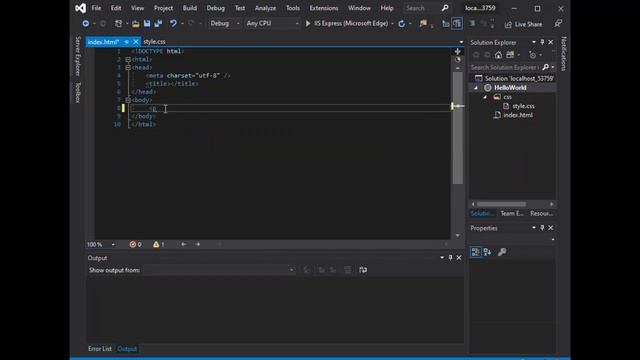Open the Toolbox side tab
This screenshot has height=360, width=640.
pyautogui.click(x=78, y=92)
